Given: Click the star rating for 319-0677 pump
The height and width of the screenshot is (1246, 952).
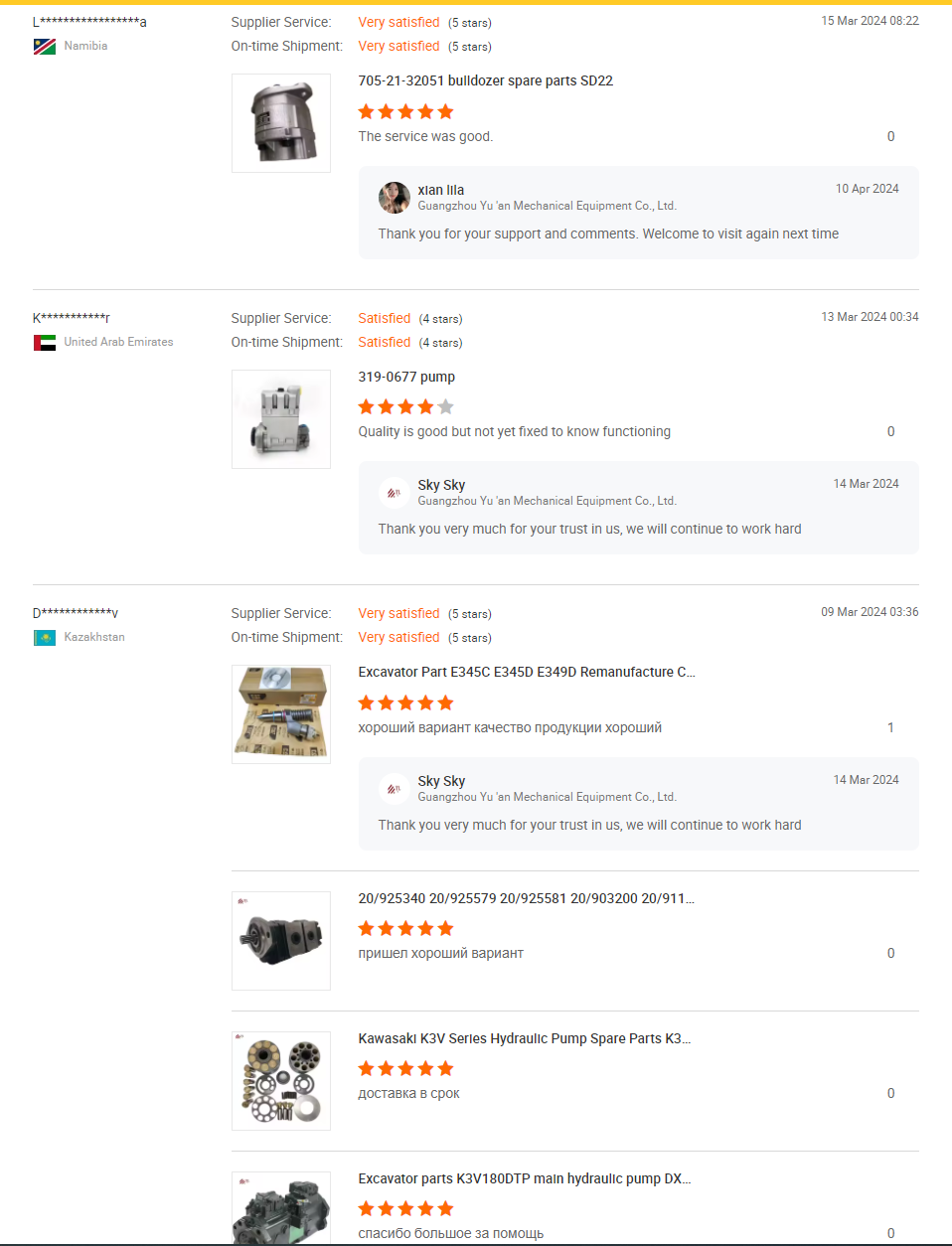Looking at the screenshot, I should pyautogui.click(x=405, y=406).
